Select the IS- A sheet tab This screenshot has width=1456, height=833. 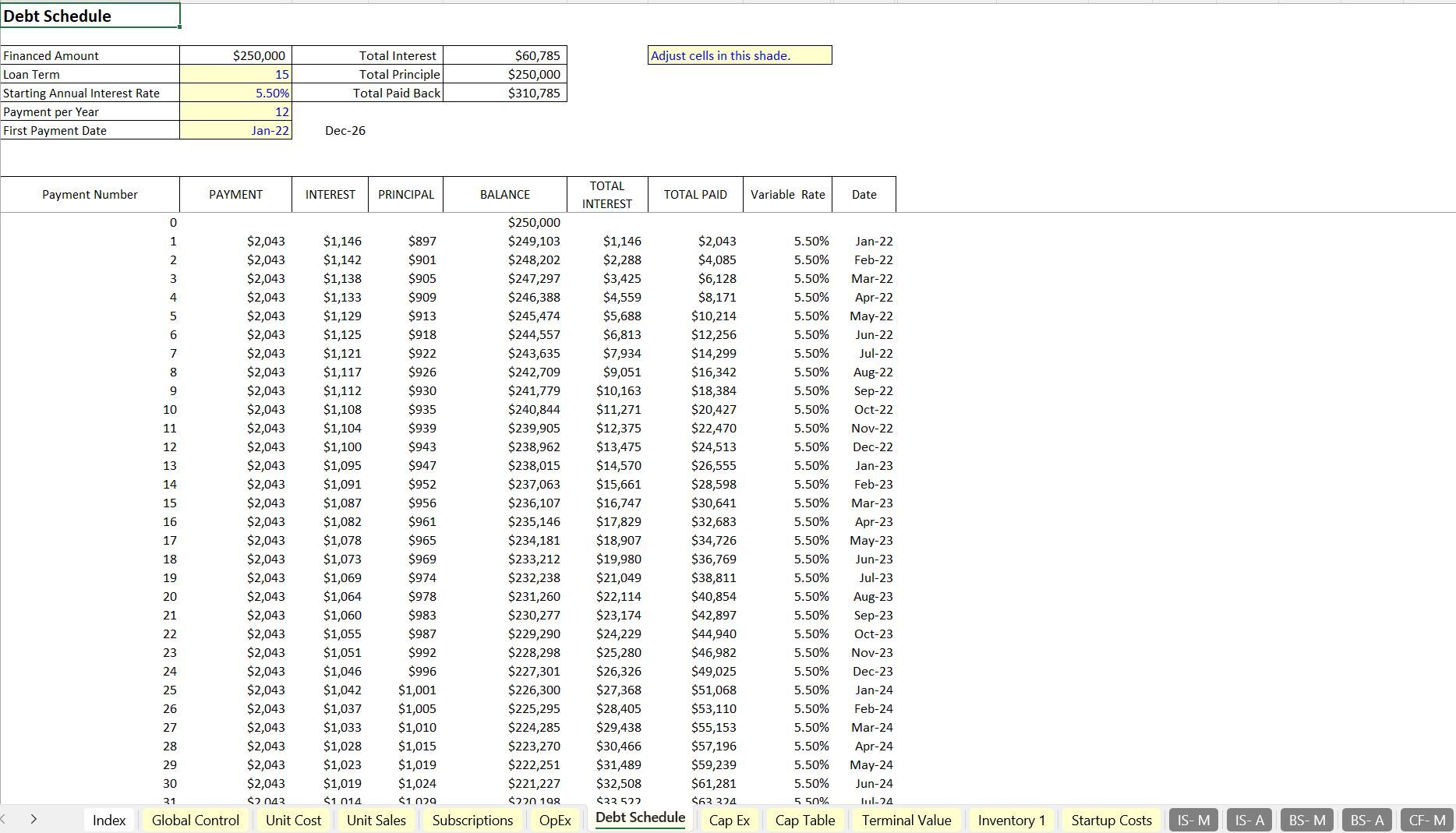[x=1249, y=820]
